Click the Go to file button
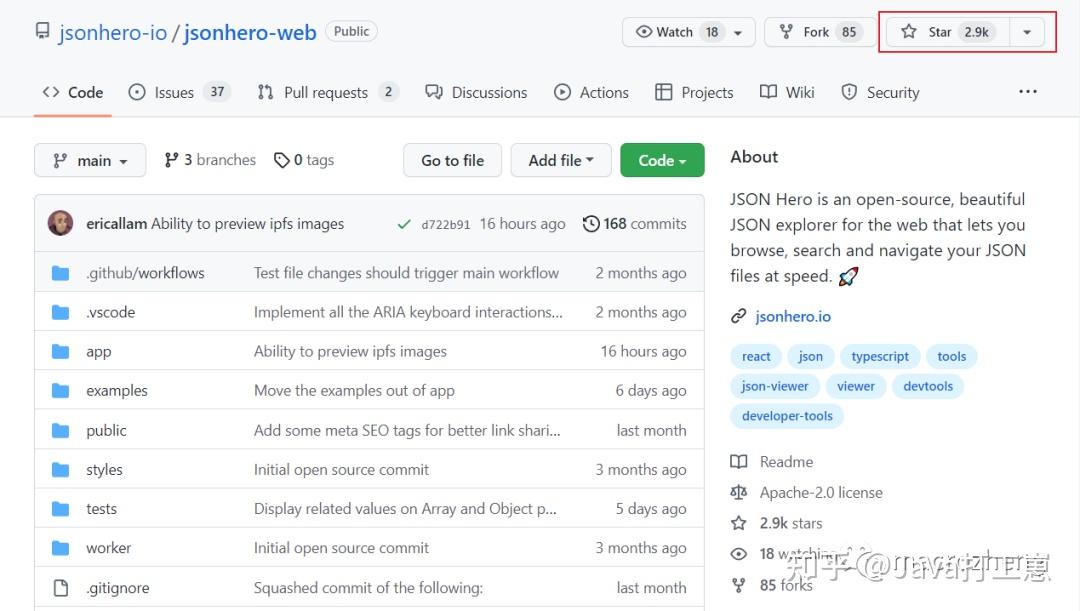The height and width of the screenshot is (611, 1080). coord(452,159)
